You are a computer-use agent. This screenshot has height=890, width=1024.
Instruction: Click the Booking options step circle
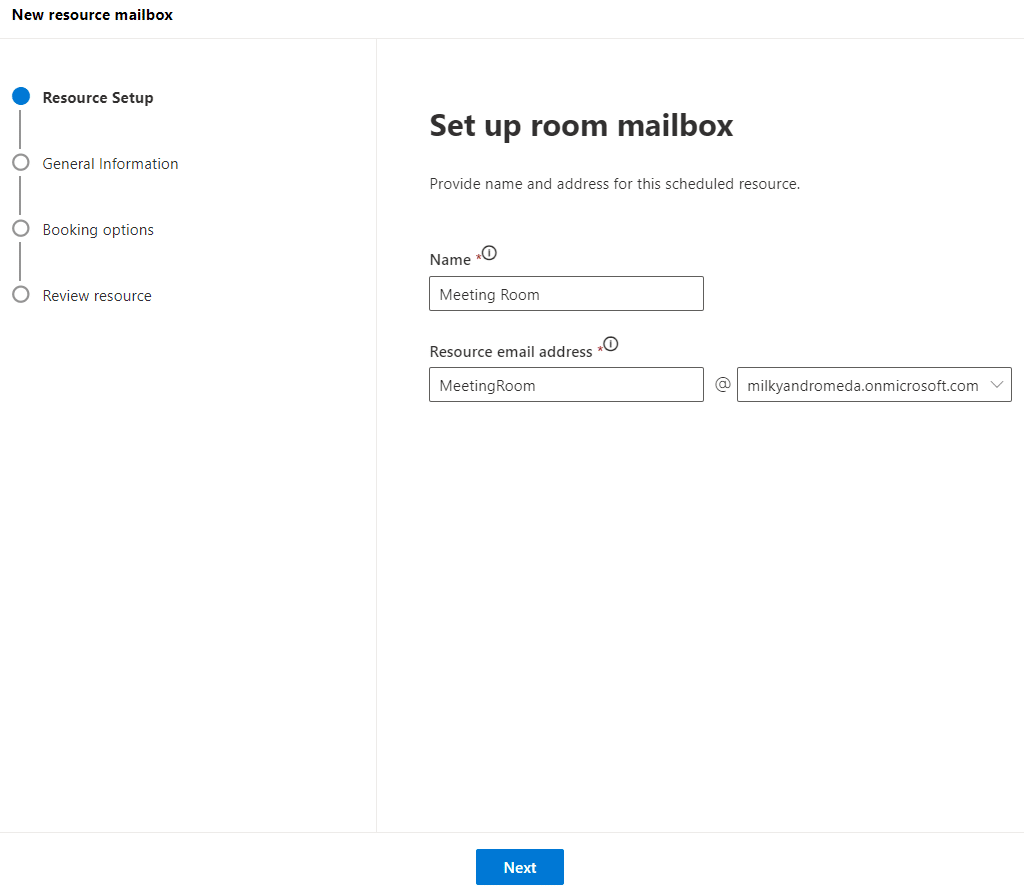point(21,228)
